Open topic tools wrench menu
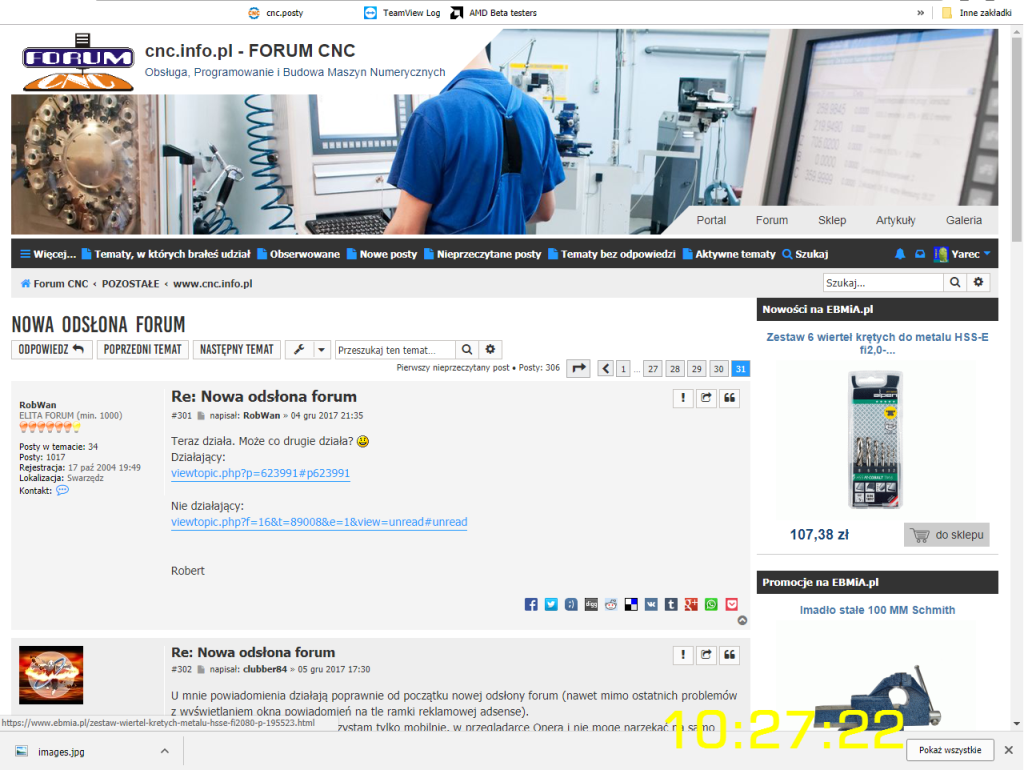 [299, 349]
